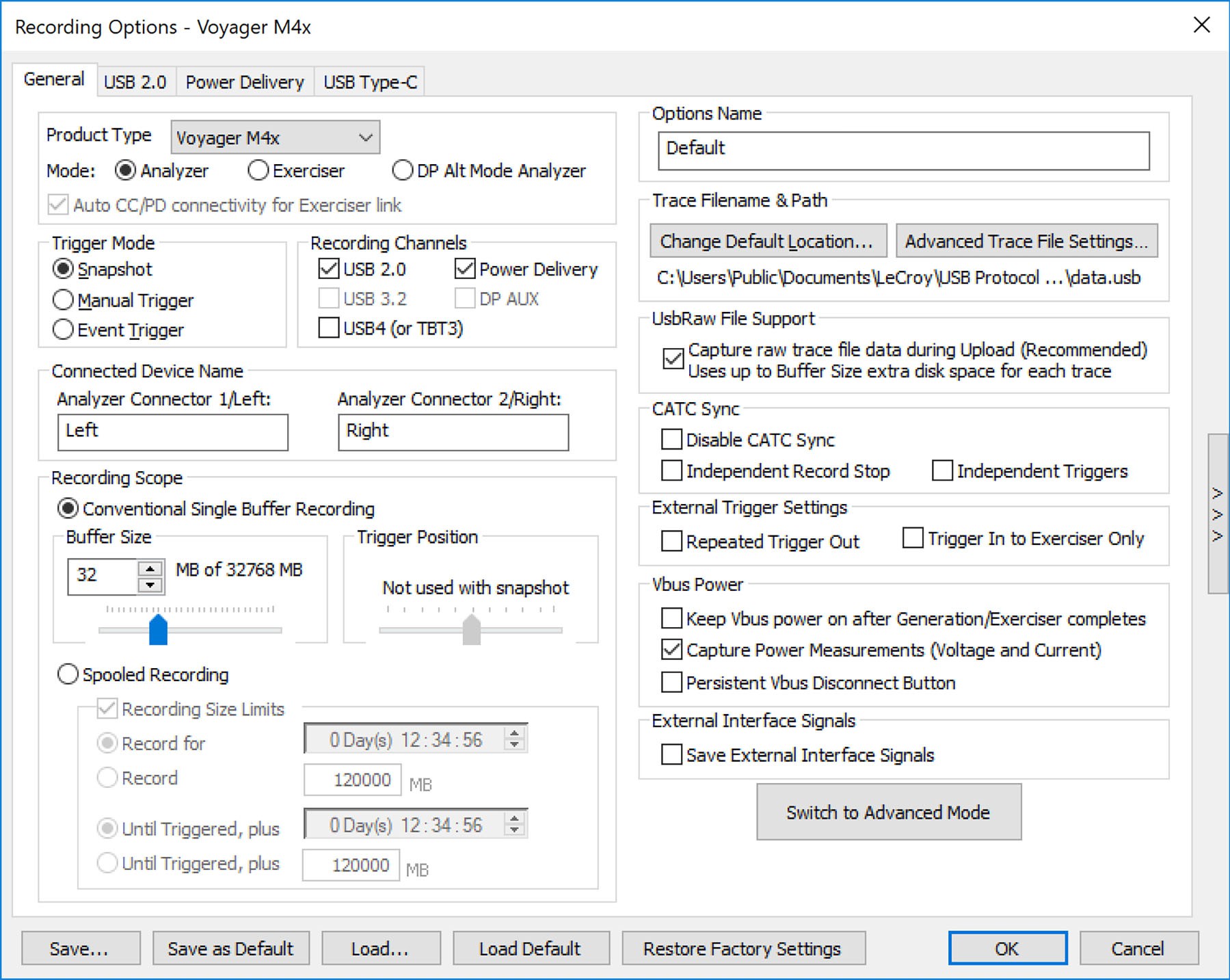Image resolution: width=1230 pixels, height=980 pixels.
Task: Click the Analyzer Connector 2/Right name field
Action: (x=453, y=432)
